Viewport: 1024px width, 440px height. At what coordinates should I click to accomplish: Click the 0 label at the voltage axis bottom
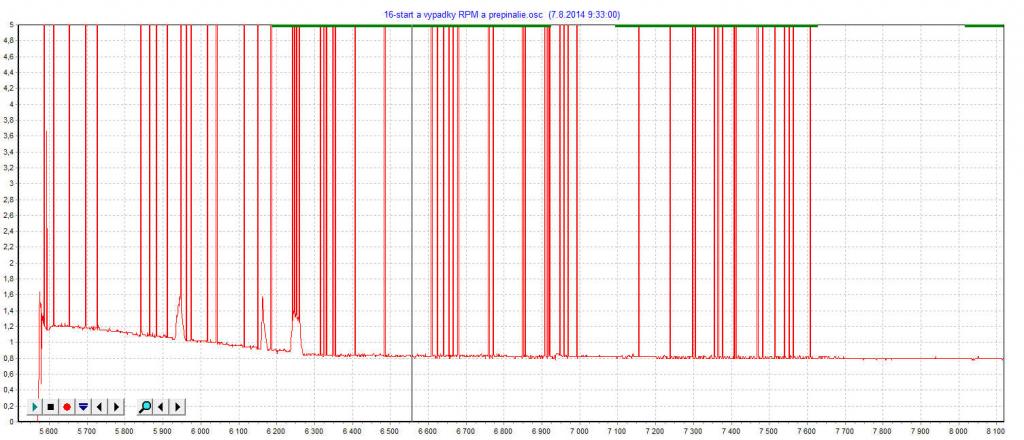pos(9,422)
